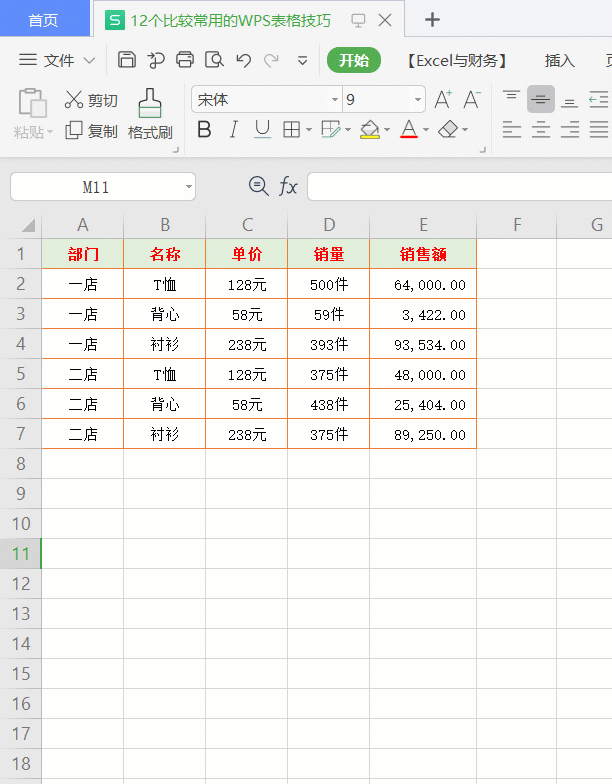Click the Copy icon
The height and width of the screenshot is (784, 612).
pyautogui.click(x=74, y=130)
